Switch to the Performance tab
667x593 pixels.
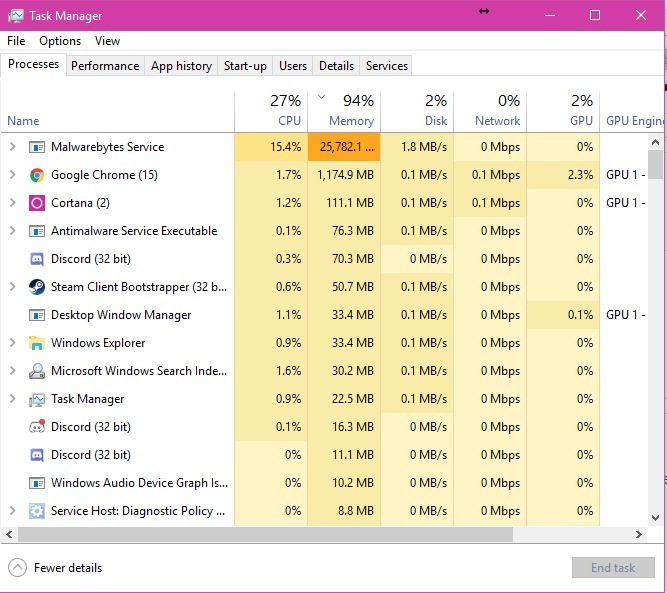(x=105, y=66)
